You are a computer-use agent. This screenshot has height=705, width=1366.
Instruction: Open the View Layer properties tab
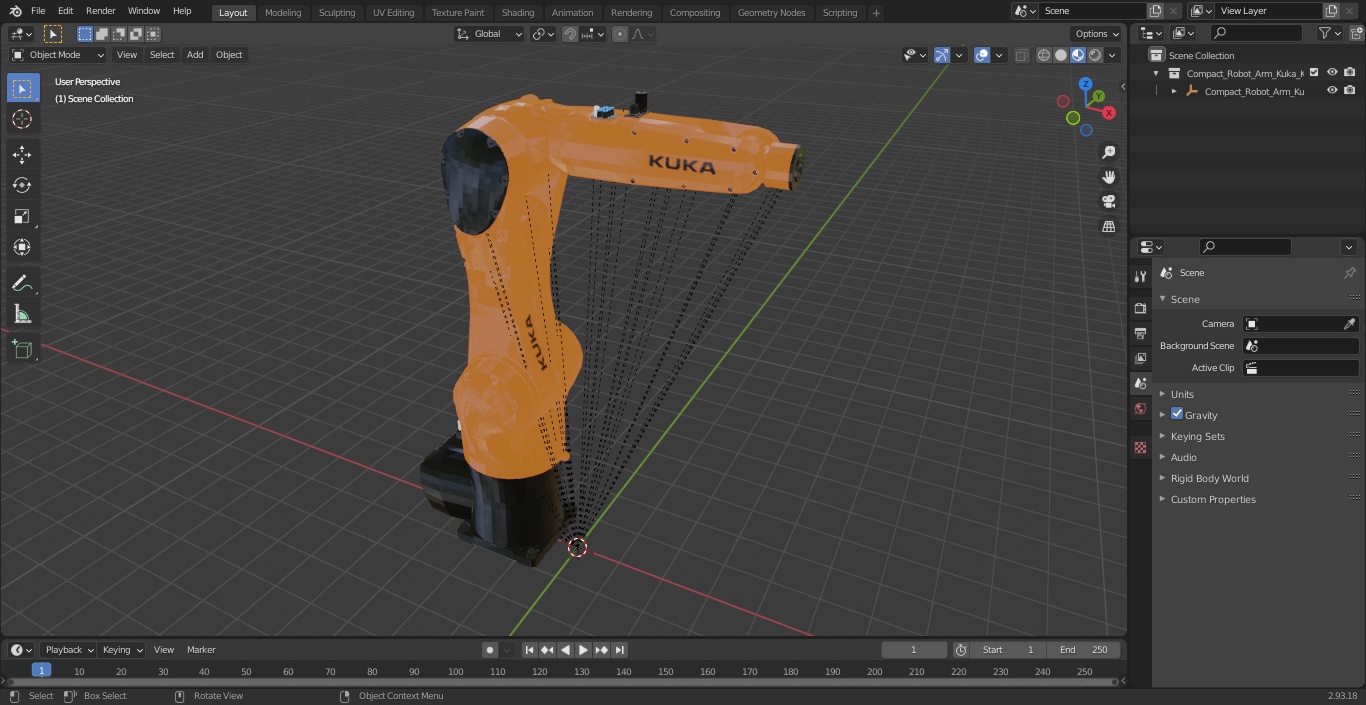[1140, 358]
